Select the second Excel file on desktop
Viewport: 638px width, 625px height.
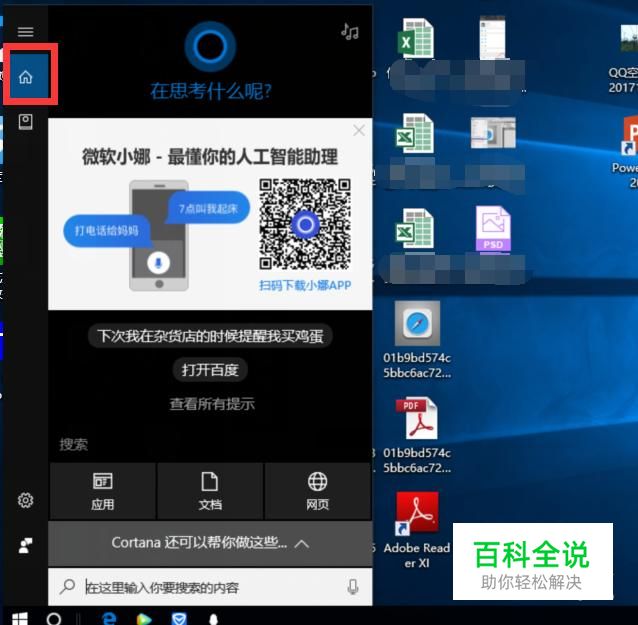pyautogui.click(x=415, y=133)
